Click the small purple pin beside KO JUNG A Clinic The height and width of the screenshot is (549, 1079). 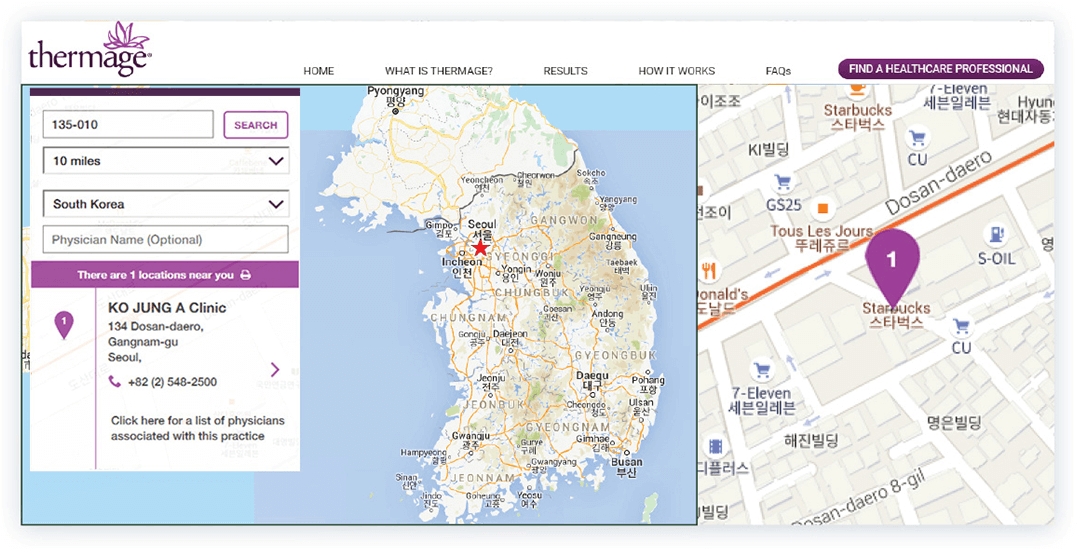(x=64, y=324)
